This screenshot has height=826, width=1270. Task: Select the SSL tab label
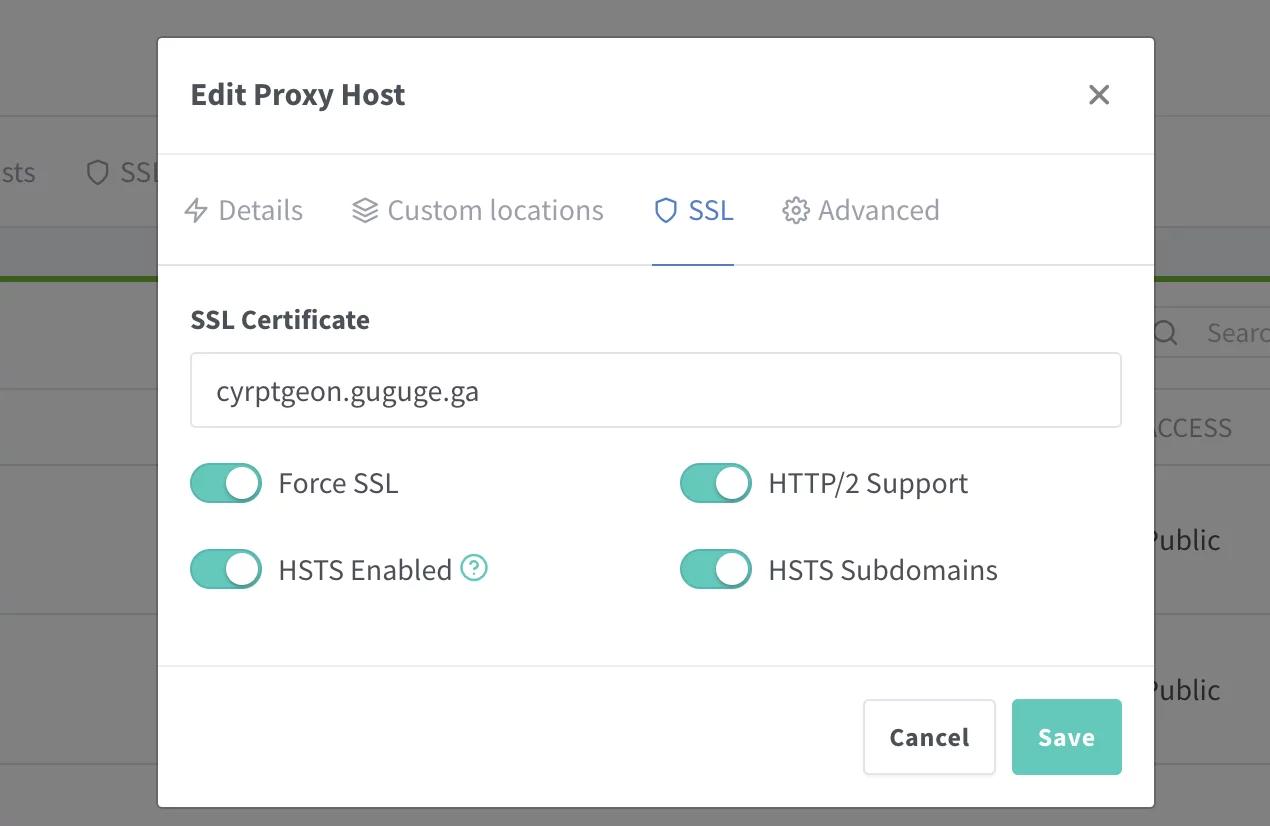click(x=711, y=211)
